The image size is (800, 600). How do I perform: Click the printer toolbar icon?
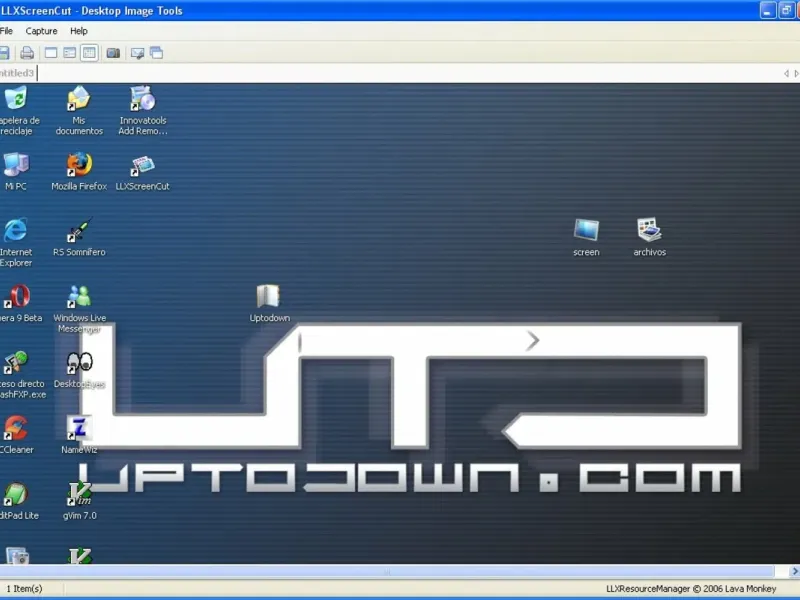[x=27, y=53]
